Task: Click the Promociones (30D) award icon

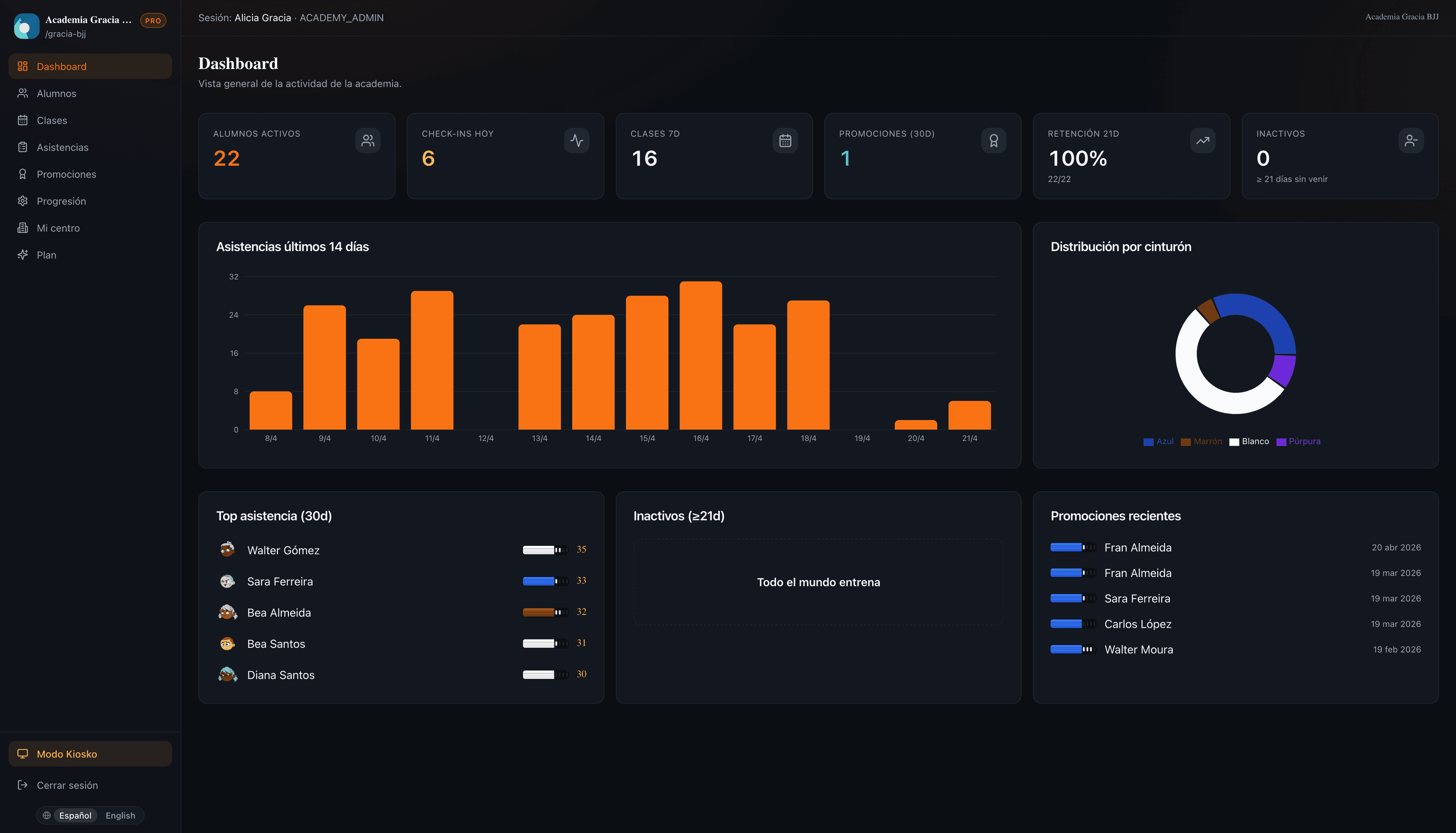Action: (x=994, y=141)
